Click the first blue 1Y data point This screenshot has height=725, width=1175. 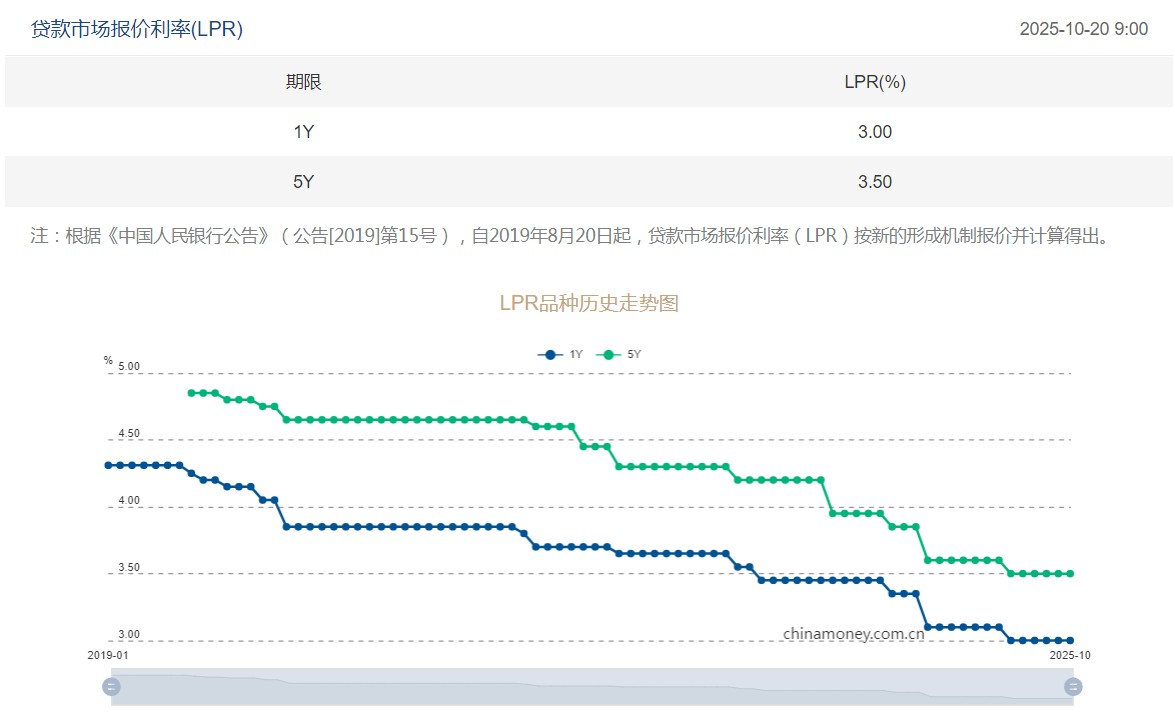click(x=108, y=465)
